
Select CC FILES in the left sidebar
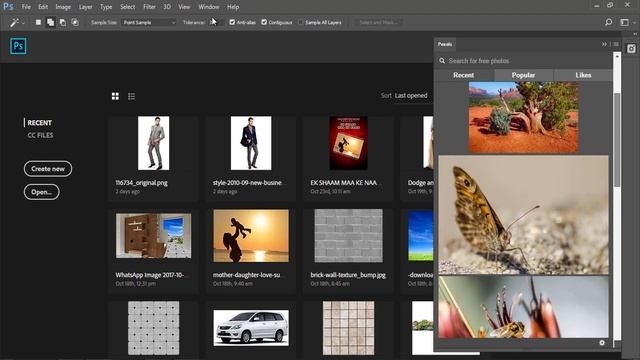click(40, 135)
